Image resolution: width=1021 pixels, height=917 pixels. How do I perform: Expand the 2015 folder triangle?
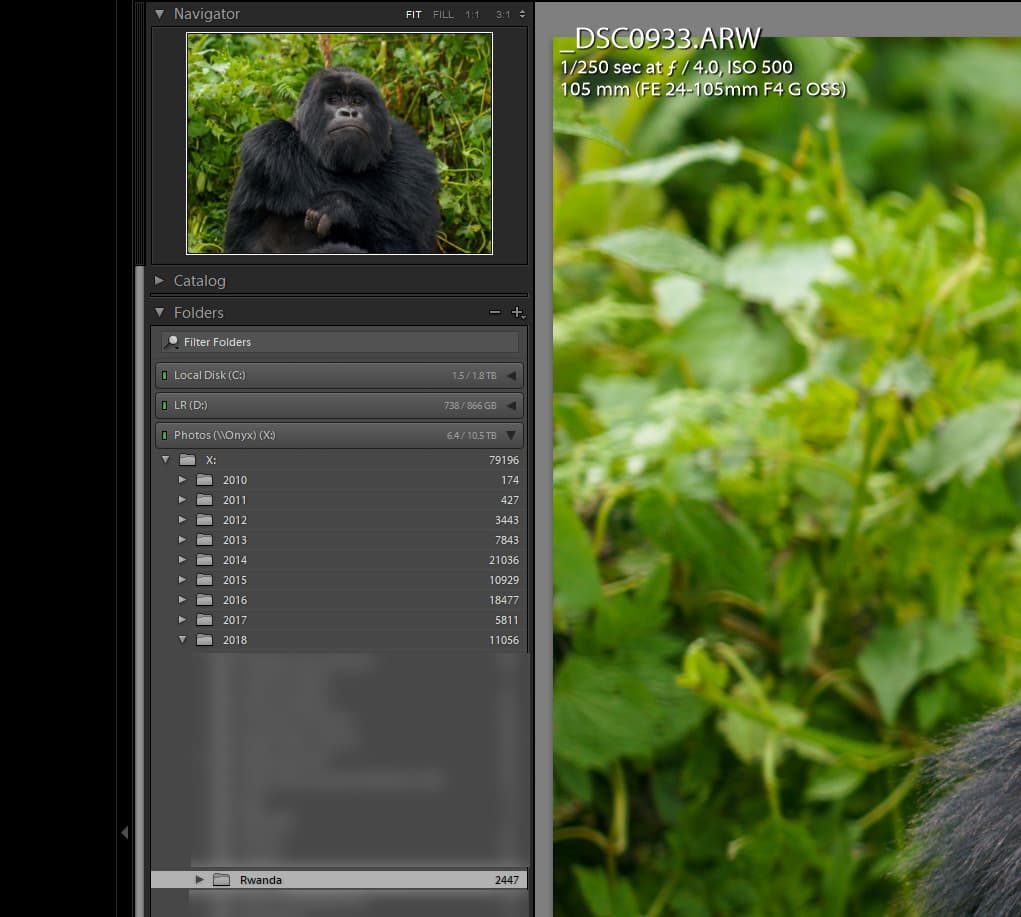(182, 580)
